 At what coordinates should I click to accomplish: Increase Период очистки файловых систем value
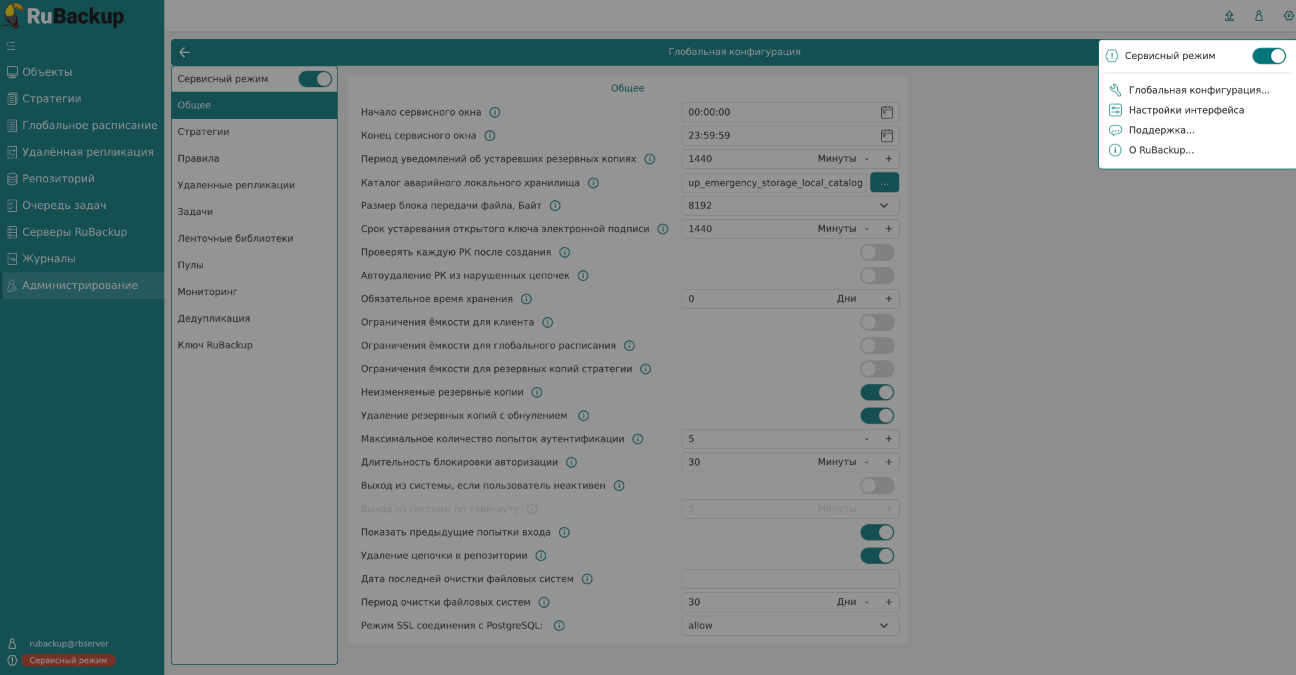point(888,603)
